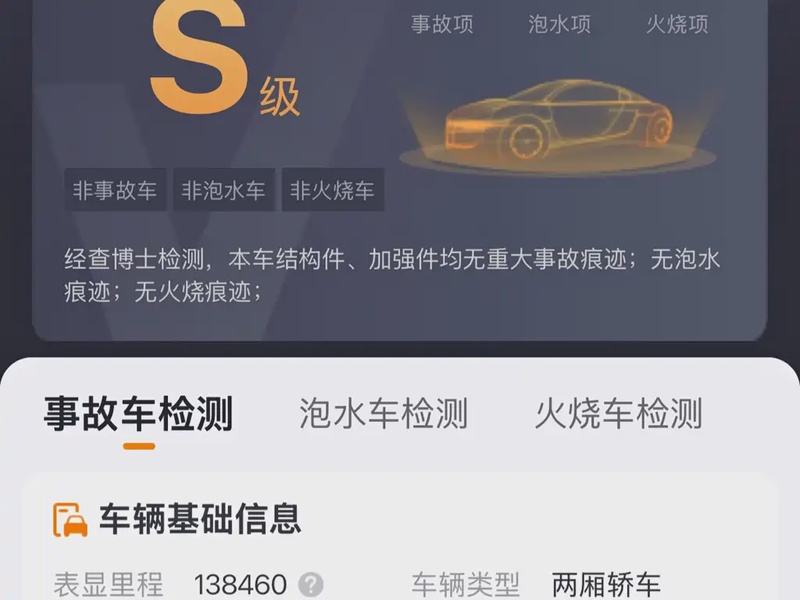Tap the mileage question mark help icon

(x=311, y=584)
